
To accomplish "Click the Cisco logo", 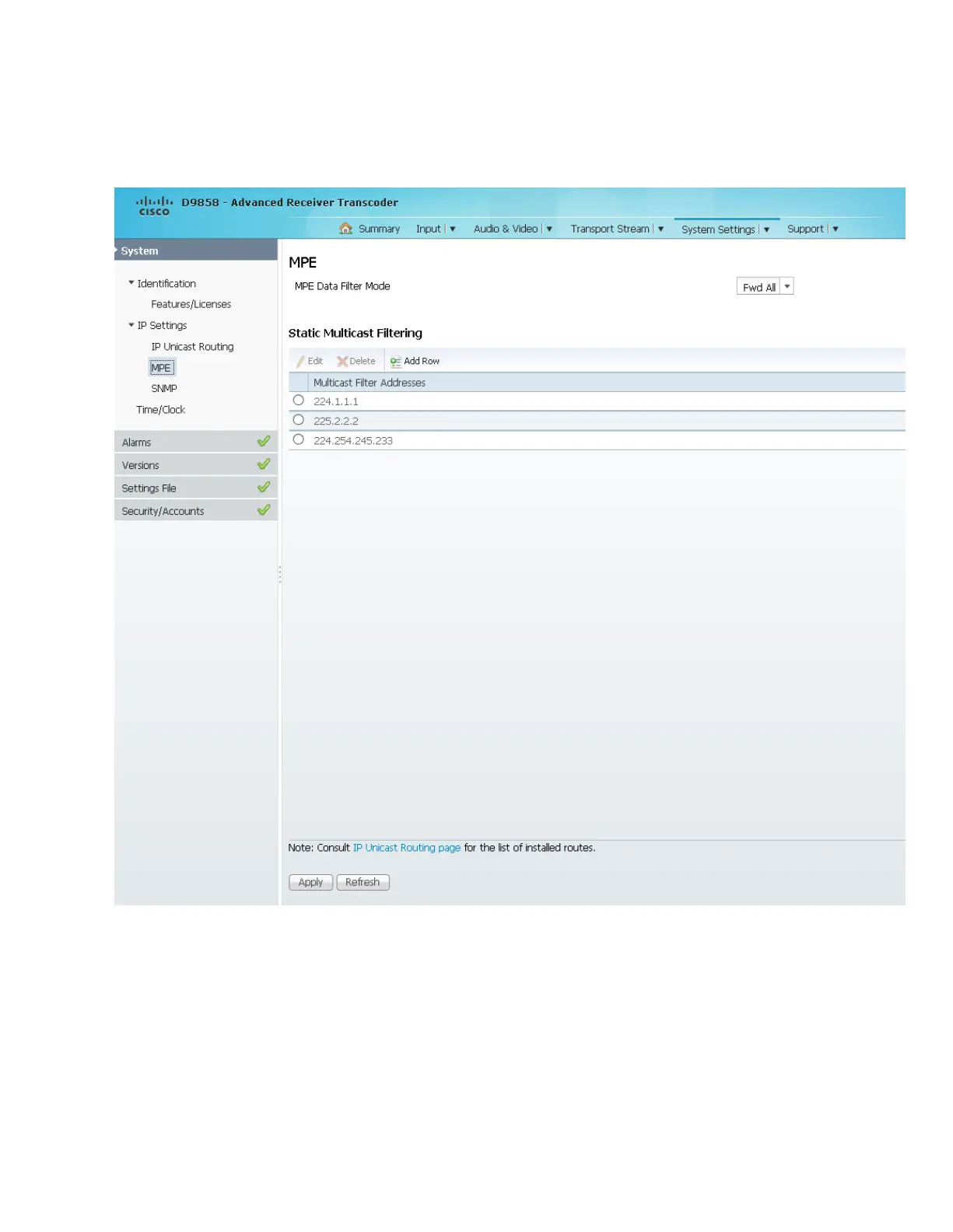I will 154,205.
